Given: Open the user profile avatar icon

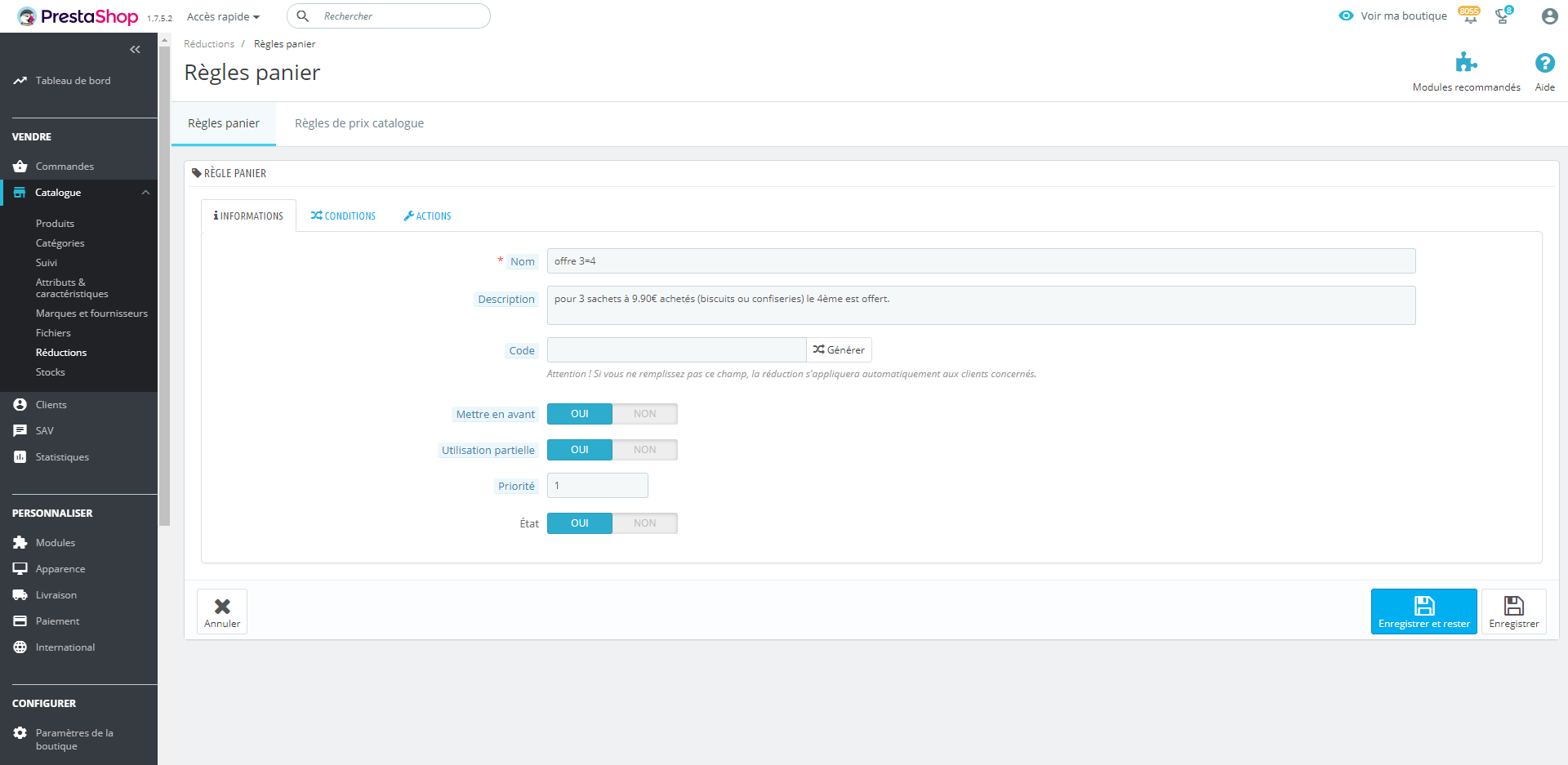Looking at the screenshot, I should click(x=1549, y=16).
